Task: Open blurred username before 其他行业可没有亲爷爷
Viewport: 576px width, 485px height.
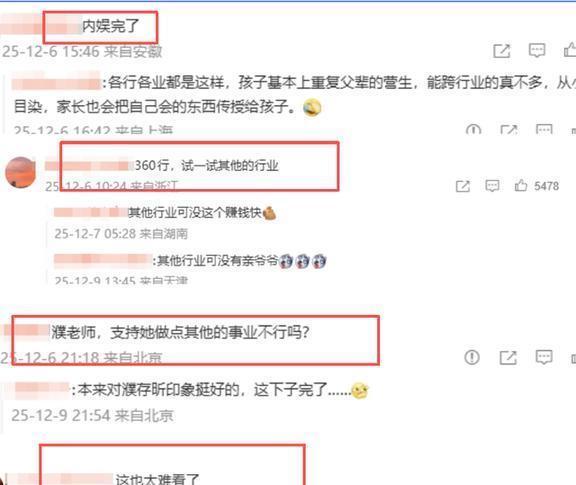Action: (x=102, y=260)
